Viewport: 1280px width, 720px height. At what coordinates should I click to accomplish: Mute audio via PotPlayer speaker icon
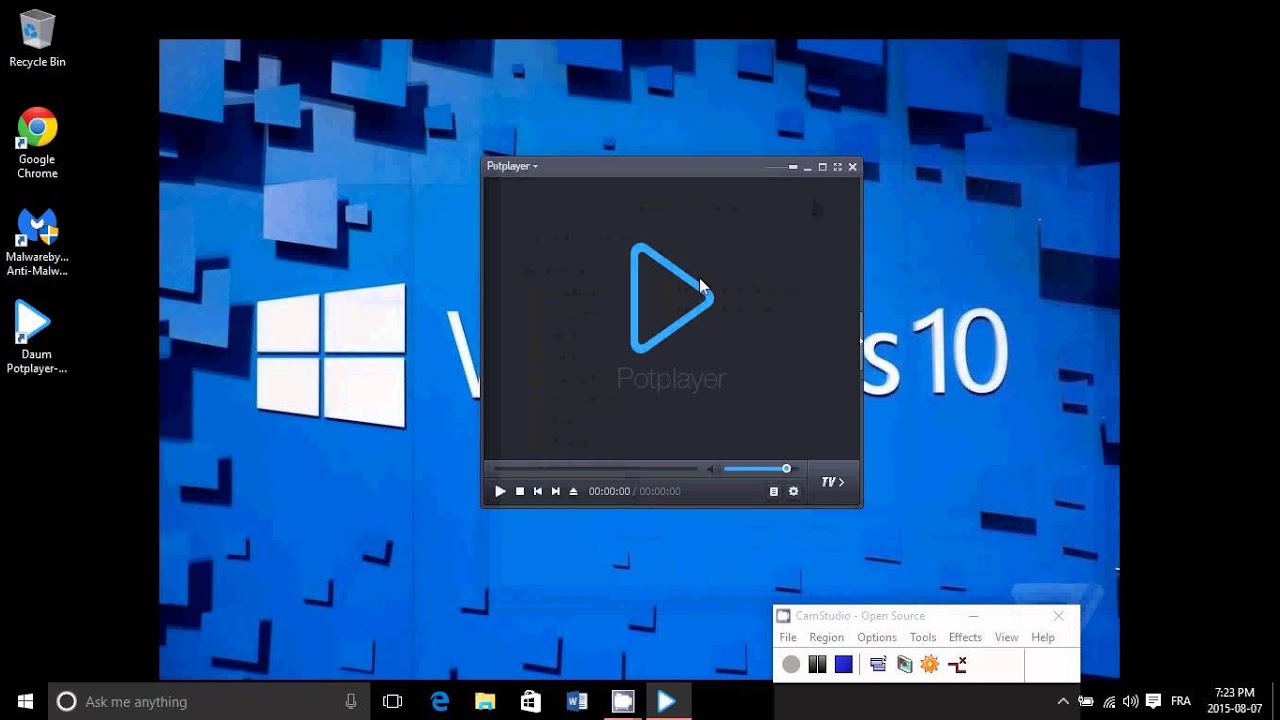point(711,469)
